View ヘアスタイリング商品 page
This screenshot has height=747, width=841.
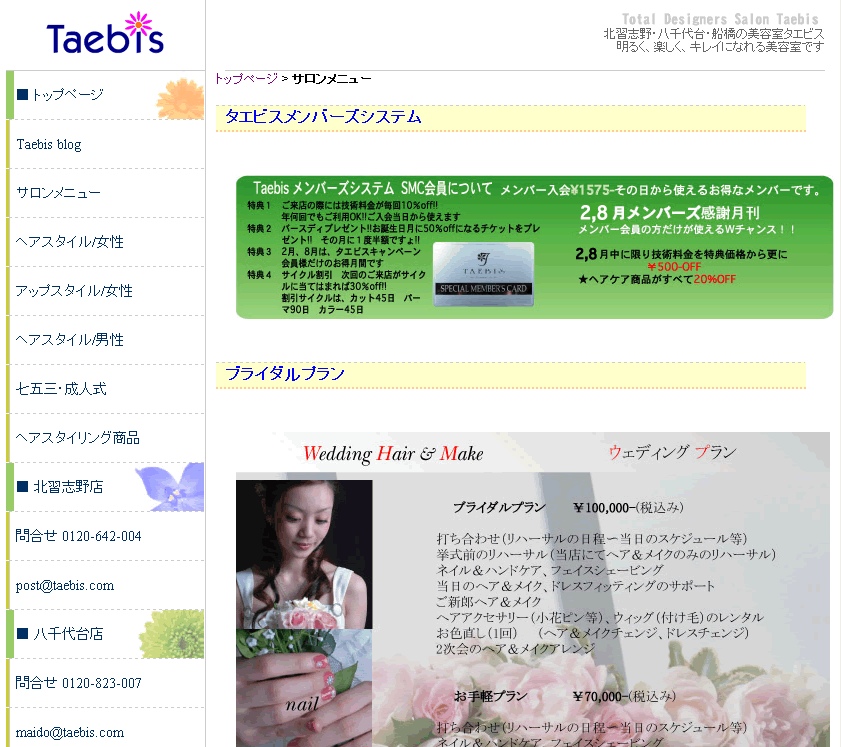click(x=78, y=438)
